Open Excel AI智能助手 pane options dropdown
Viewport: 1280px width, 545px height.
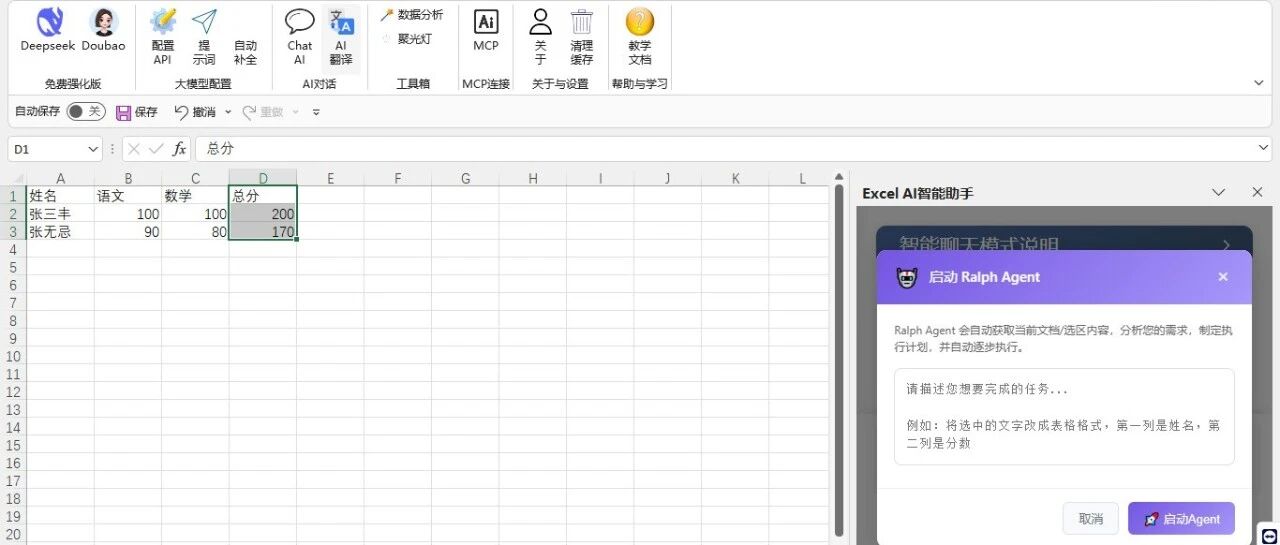coord(1218,192)
